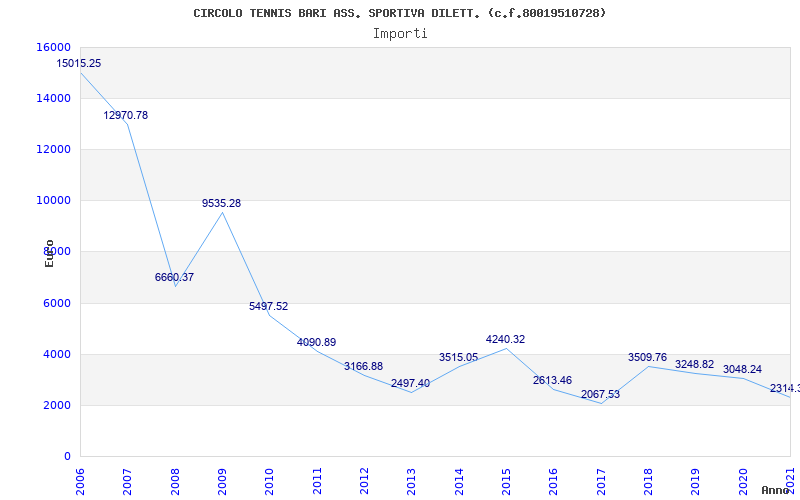Select the 4240.32 data label
Image resolution: width=800 pixels, height=500 pixels.
[x=505, y=339]
